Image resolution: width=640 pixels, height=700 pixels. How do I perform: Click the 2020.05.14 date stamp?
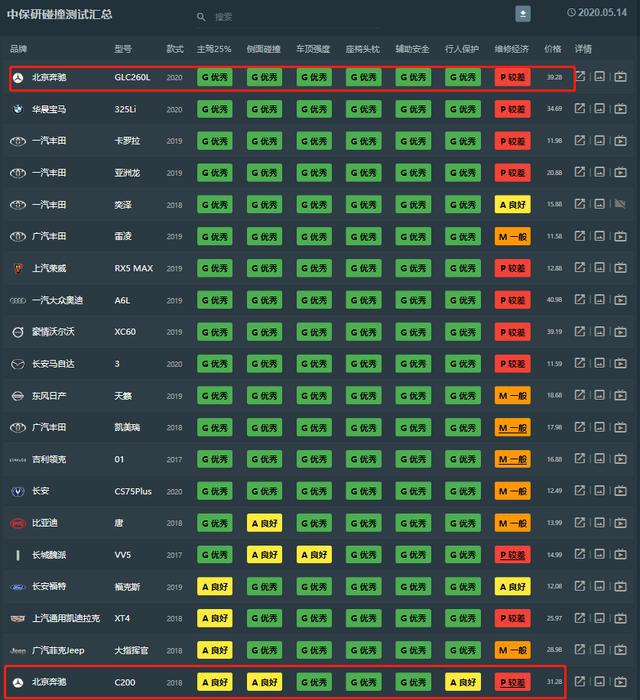click(x=597, y=12)
